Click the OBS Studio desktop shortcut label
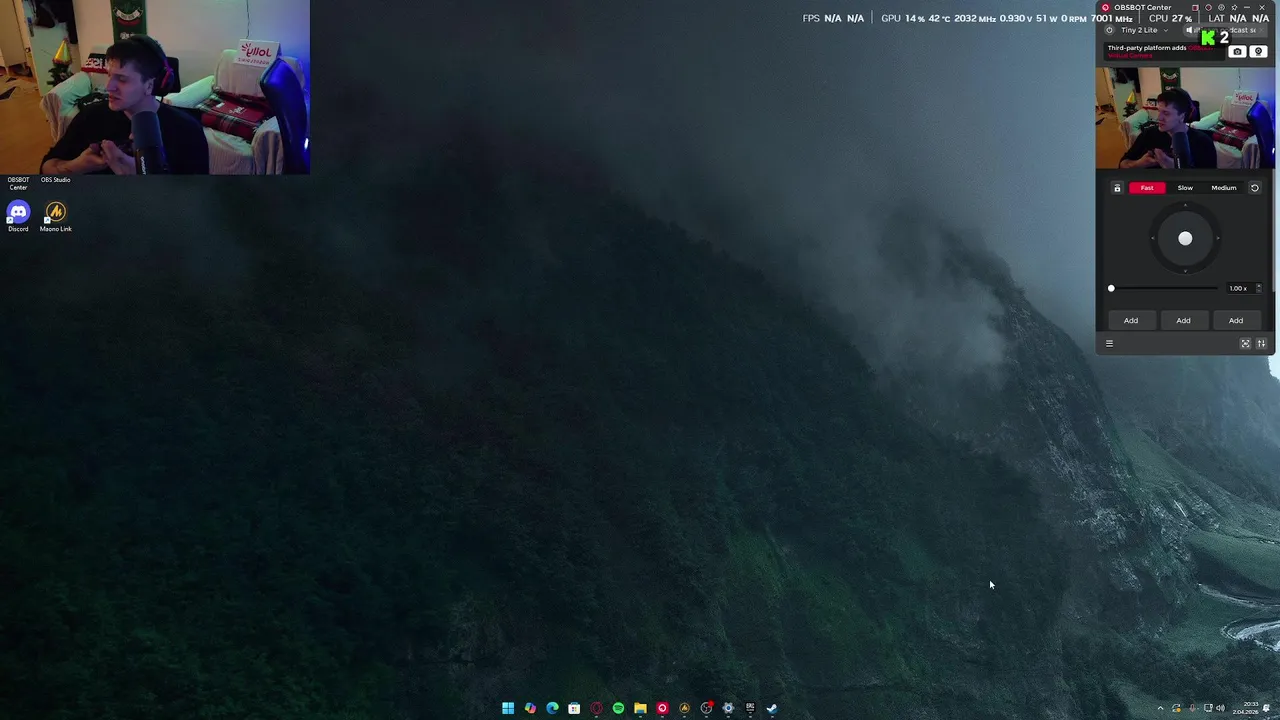Viewport: 1280px width, 720px height. pos(55,180)
